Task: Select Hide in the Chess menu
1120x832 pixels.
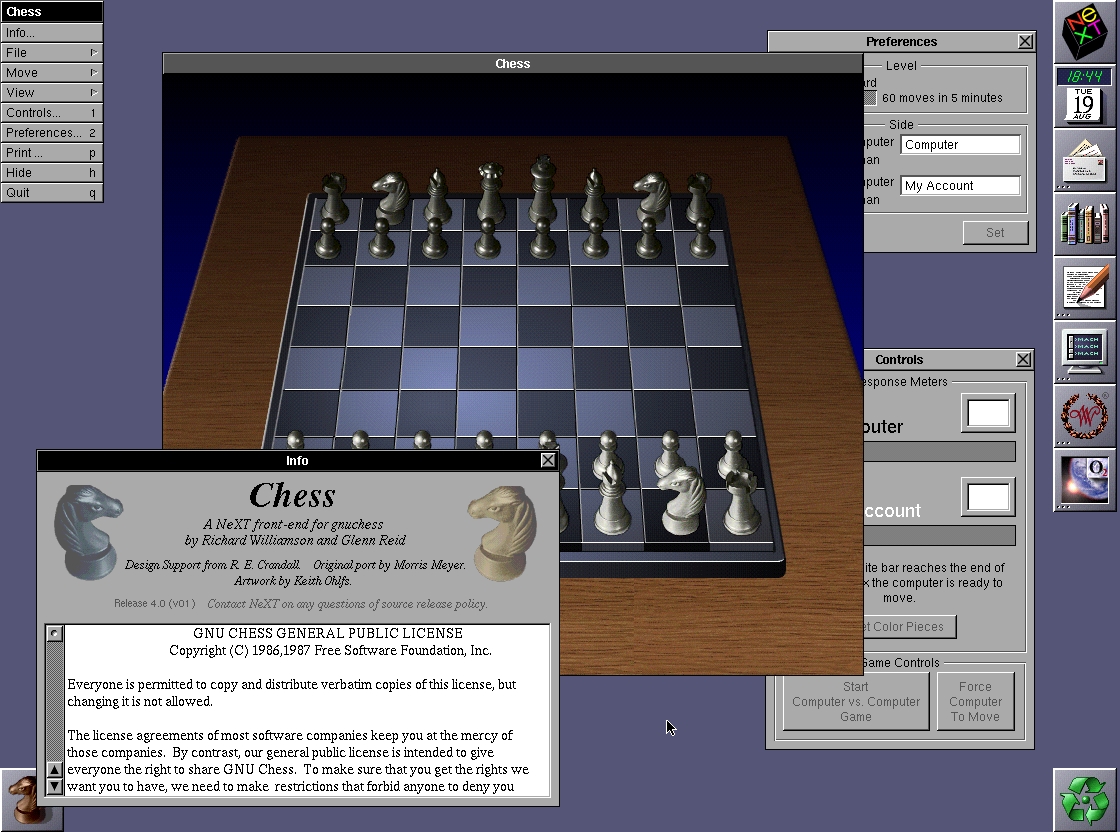Action: point(51,173)
